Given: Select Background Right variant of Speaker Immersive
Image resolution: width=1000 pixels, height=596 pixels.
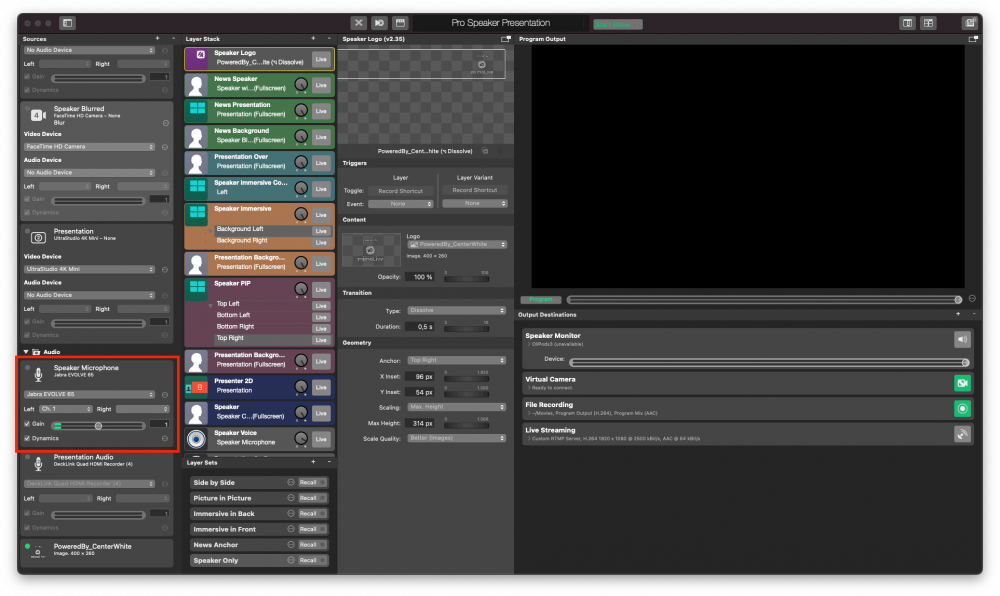Looking at the screenshot, I should [242, 241].
